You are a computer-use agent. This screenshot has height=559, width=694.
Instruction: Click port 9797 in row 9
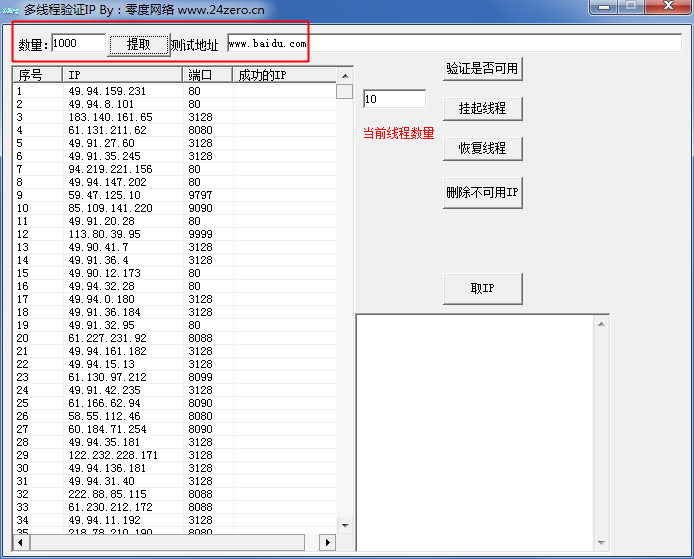[200, 195]
